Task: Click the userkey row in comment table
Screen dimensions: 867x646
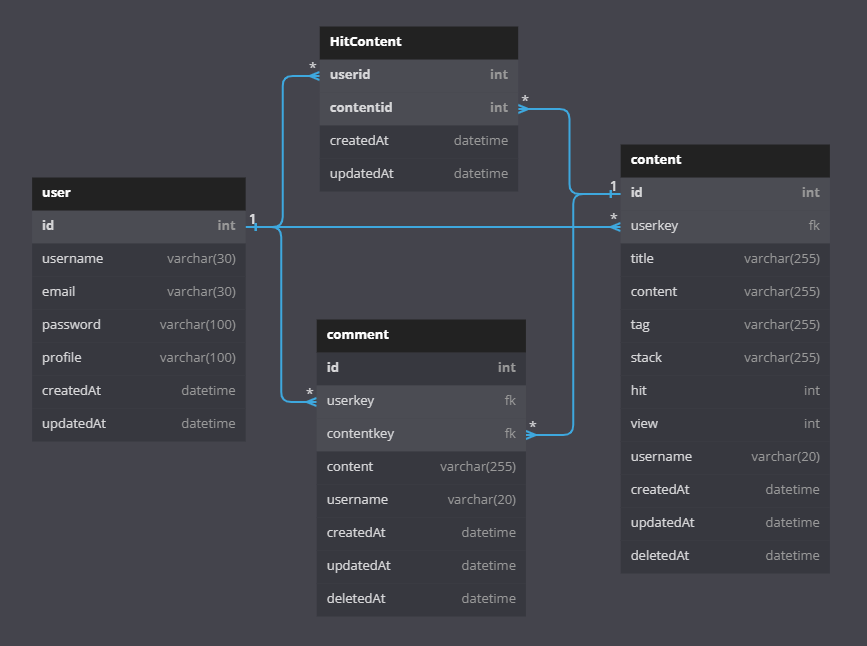Action: pyautogui.click(x=420, y=401)
